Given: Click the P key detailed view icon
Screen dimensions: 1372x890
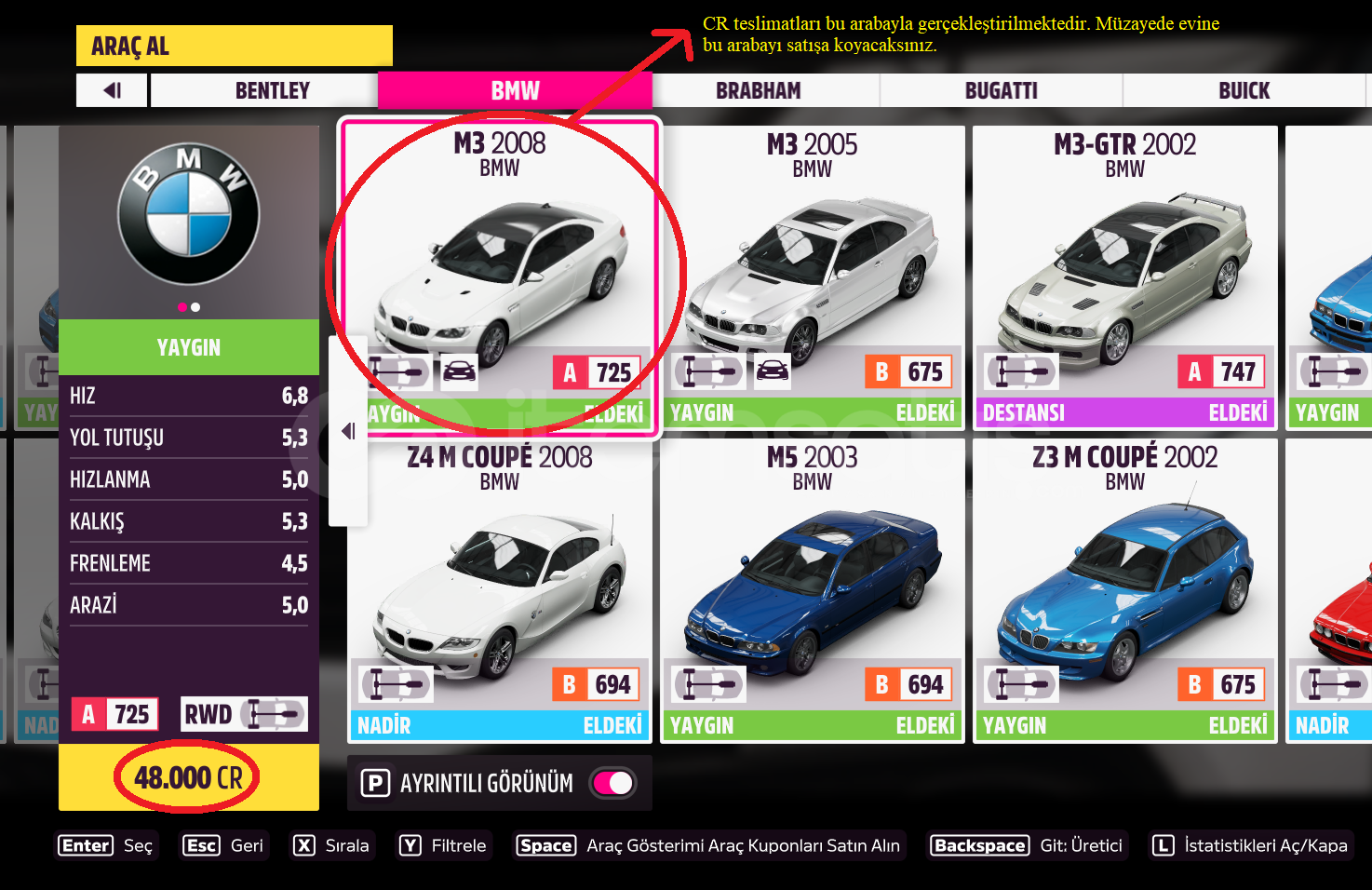Looking at the screenshot, I should click(375, 783).
